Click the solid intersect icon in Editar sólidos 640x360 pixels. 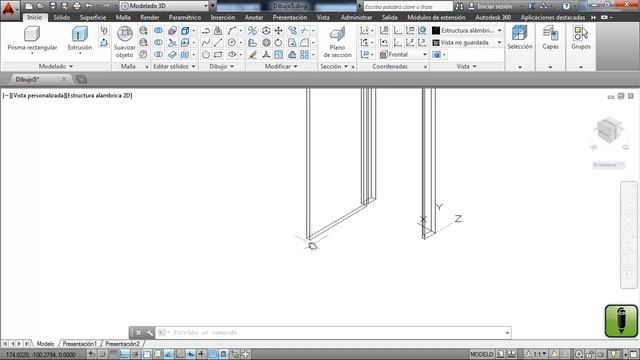pos(158,54)
